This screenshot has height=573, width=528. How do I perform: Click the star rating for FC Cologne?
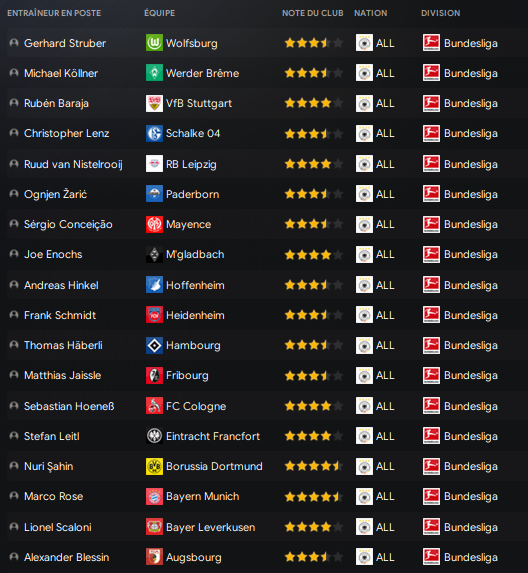pos(314,406)
